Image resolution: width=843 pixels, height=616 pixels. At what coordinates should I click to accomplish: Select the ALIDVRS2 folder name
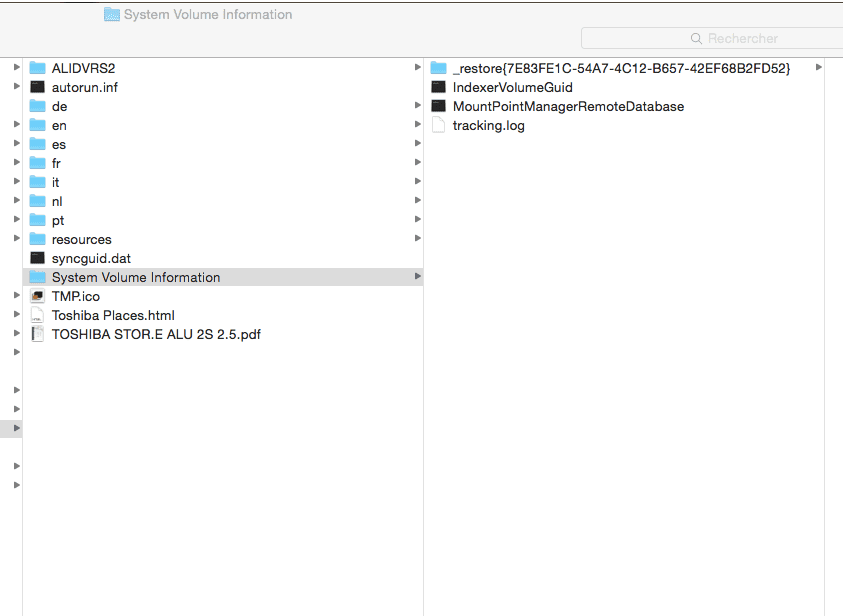[83, 68]
